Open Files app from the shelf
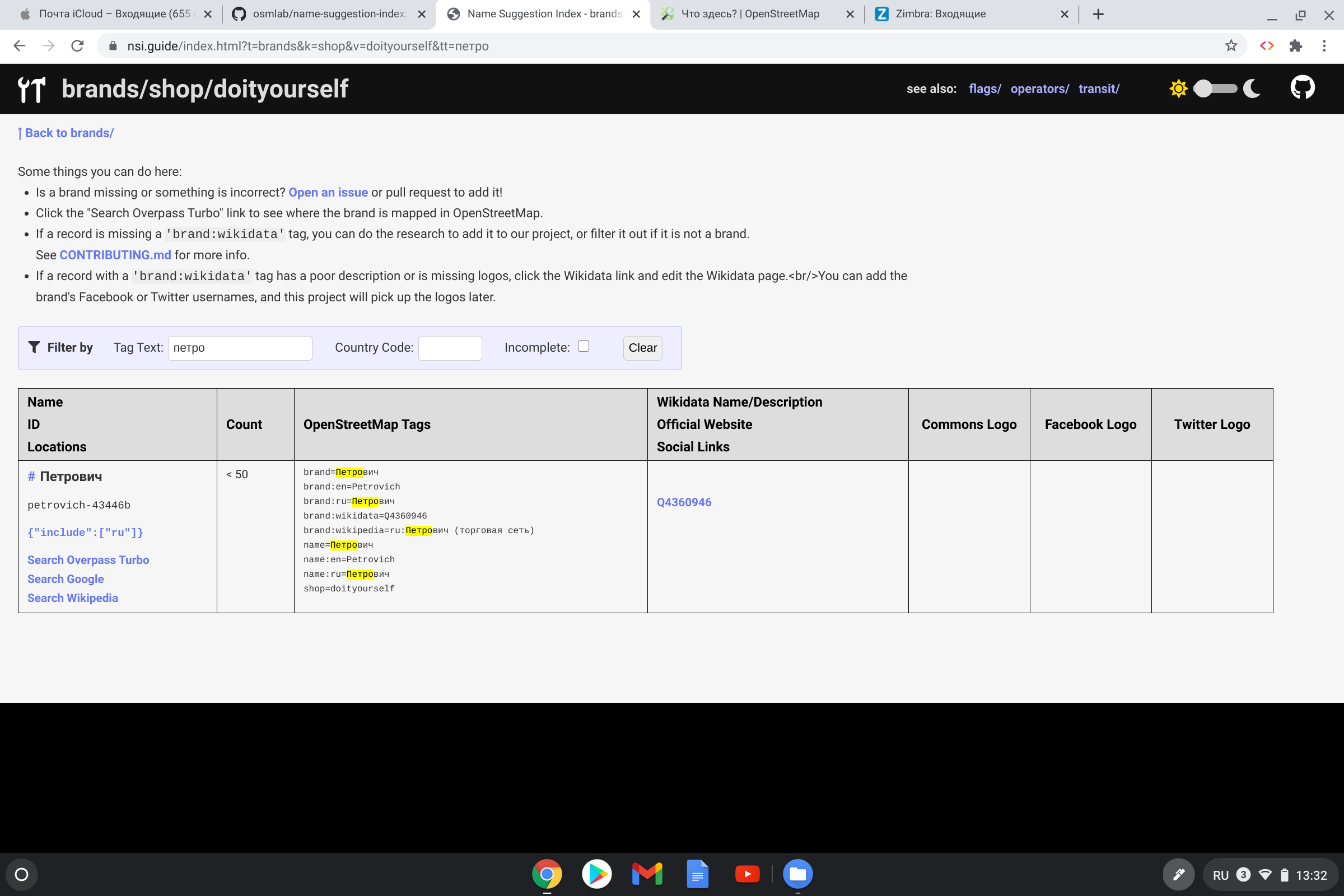Viewport: 1344px width, 896px height. 797,874
